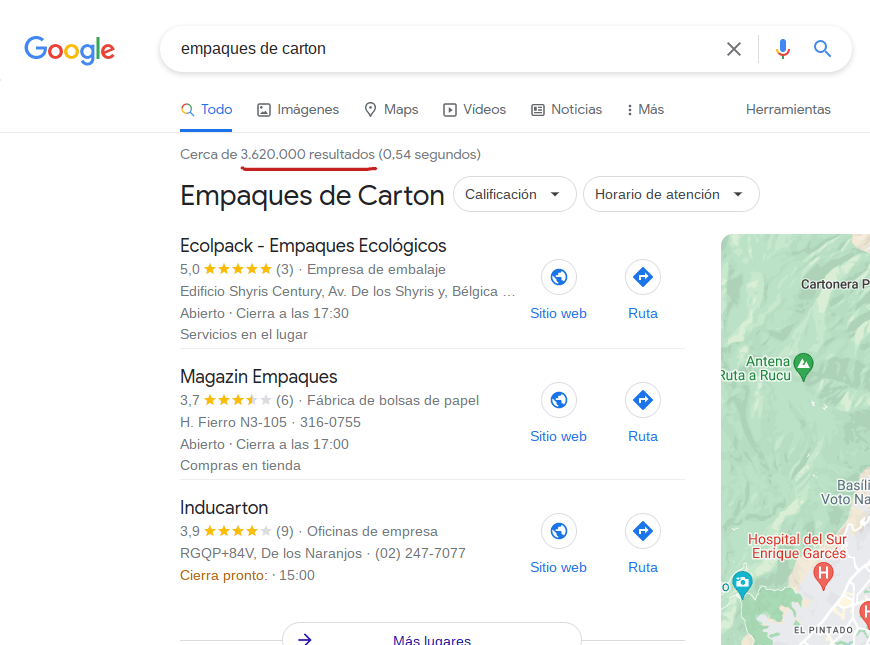
Task: Open the Google logo homepage link
Action: 69,50
